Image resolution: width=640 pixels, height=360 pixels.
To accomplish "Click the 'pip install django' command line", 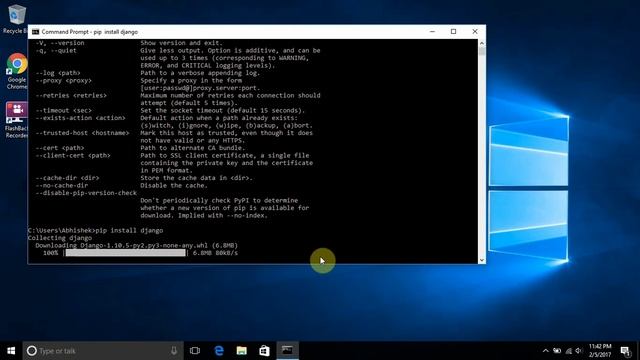I will tap(96, 231).
